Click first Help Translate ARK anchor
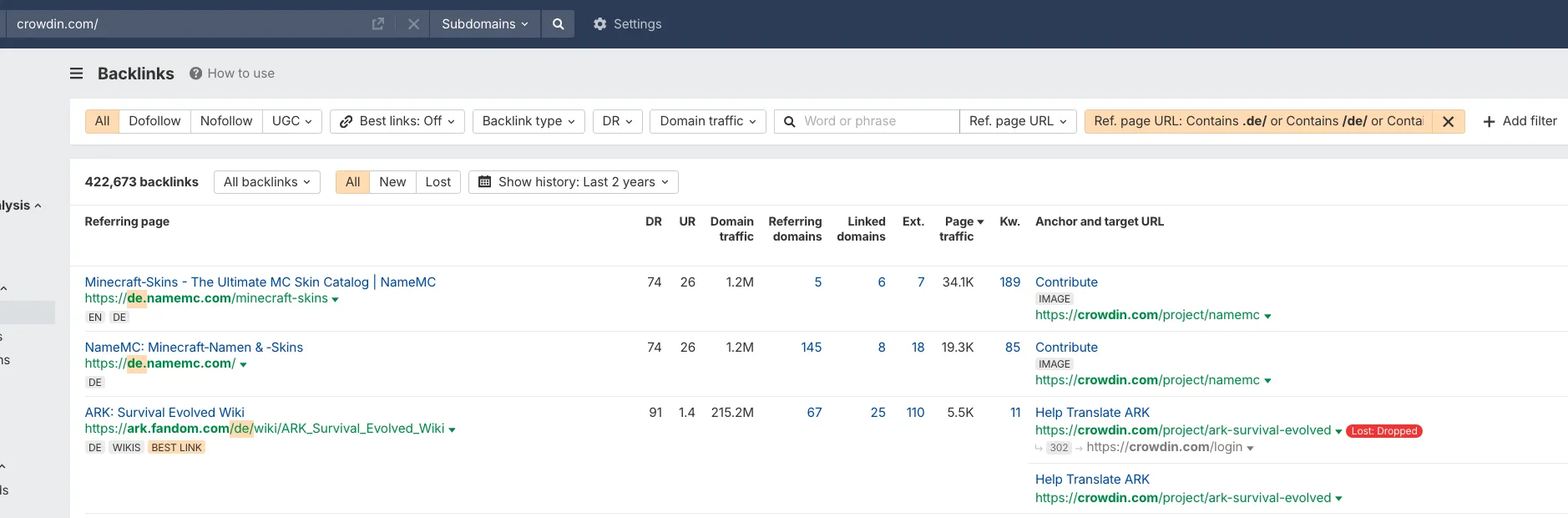1568x518 pixels. [x=1092, y=413]
